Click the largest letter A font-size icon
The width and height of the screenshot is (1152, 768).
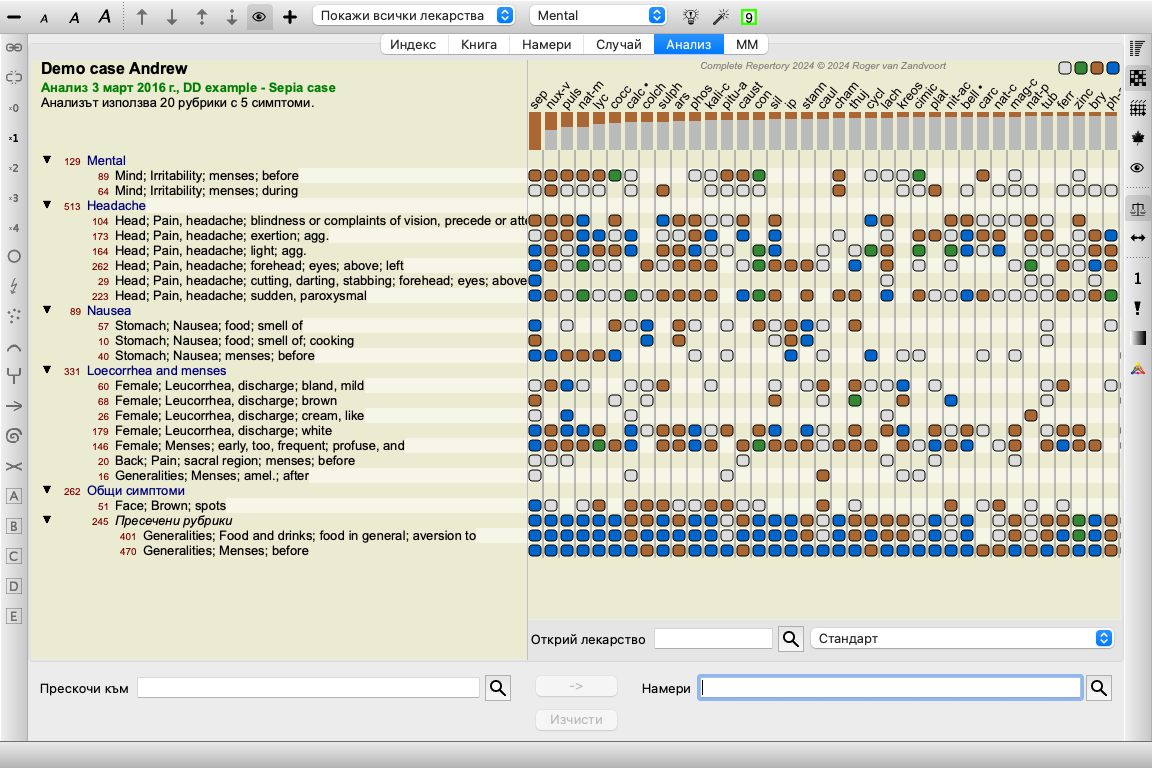[104, 16]
